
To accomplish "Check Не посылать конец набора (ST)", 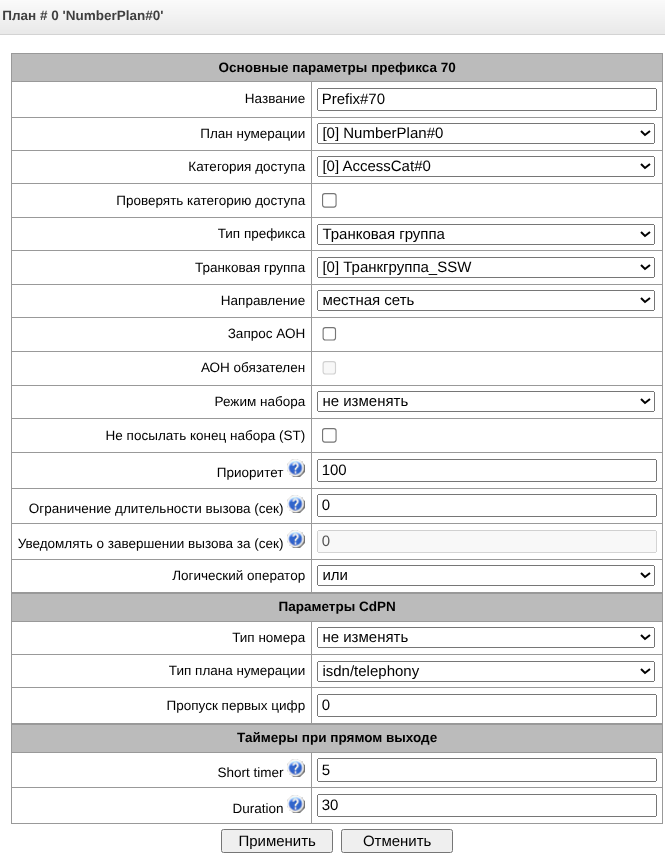I will (329, 435).
